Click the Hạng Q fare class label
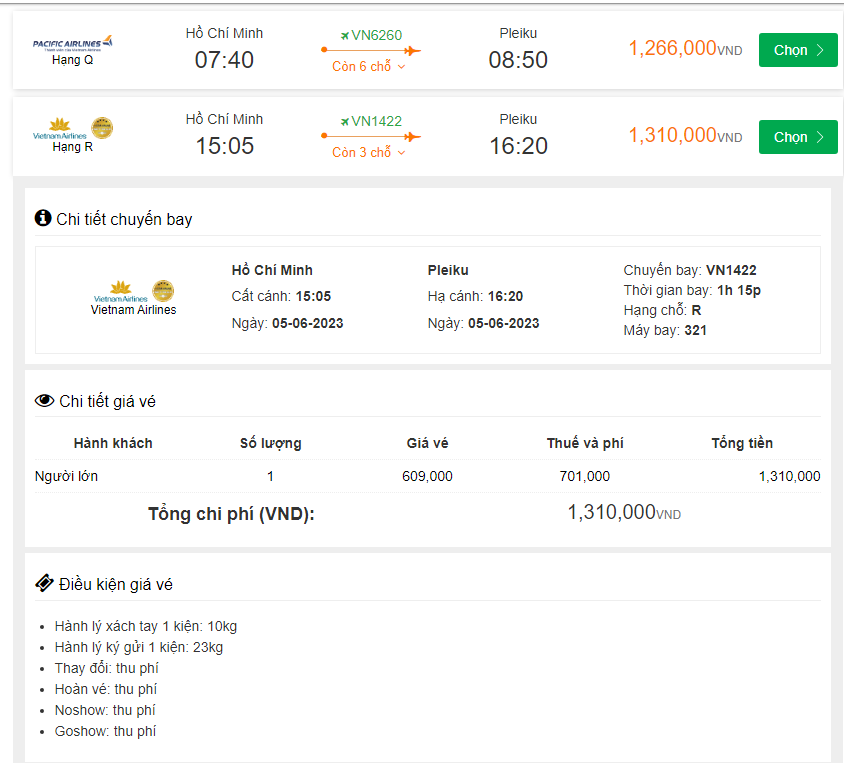844x763 pixels. click(x=72, y=60)
